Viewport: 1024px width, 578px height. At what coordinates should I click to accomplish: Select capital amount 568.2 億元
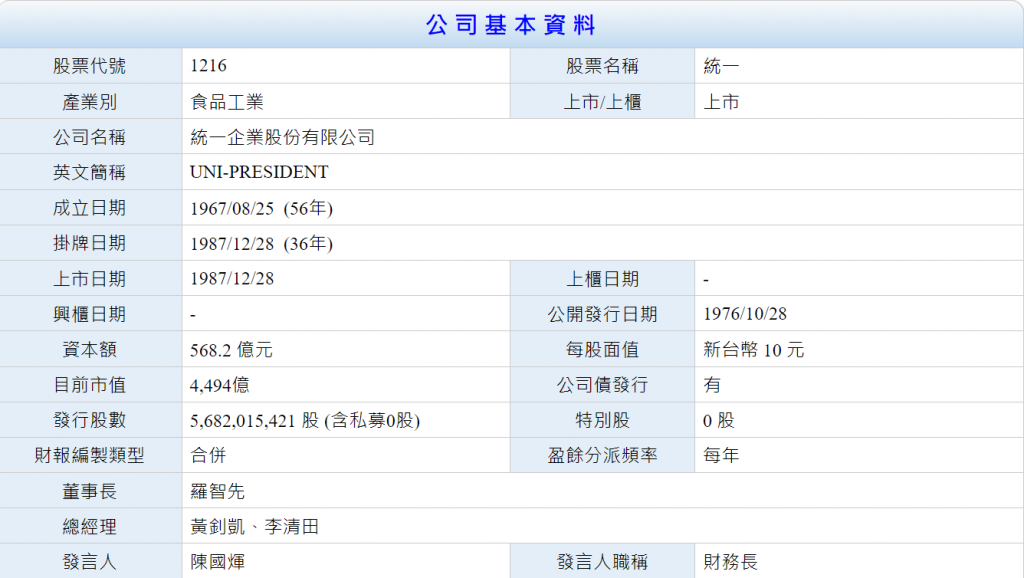pos(231,350)
